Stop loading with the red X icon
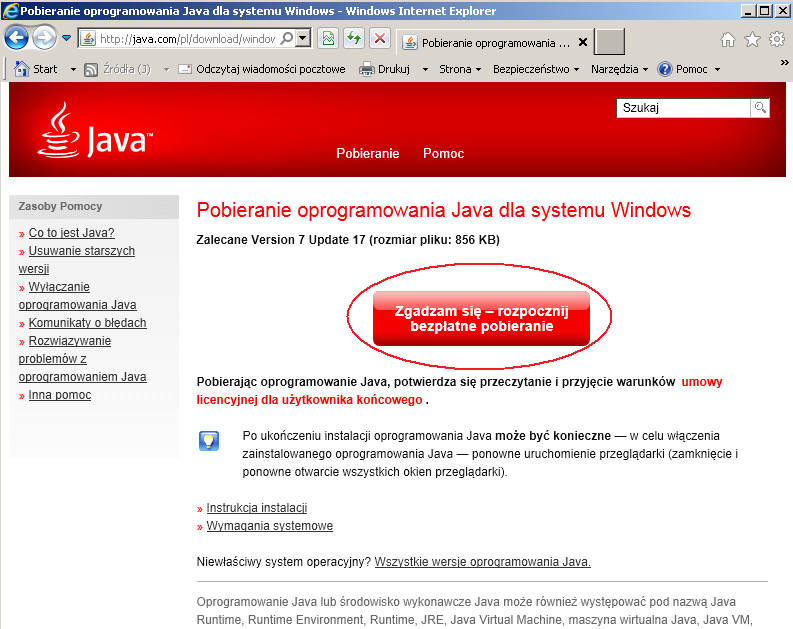 [380, 38]
